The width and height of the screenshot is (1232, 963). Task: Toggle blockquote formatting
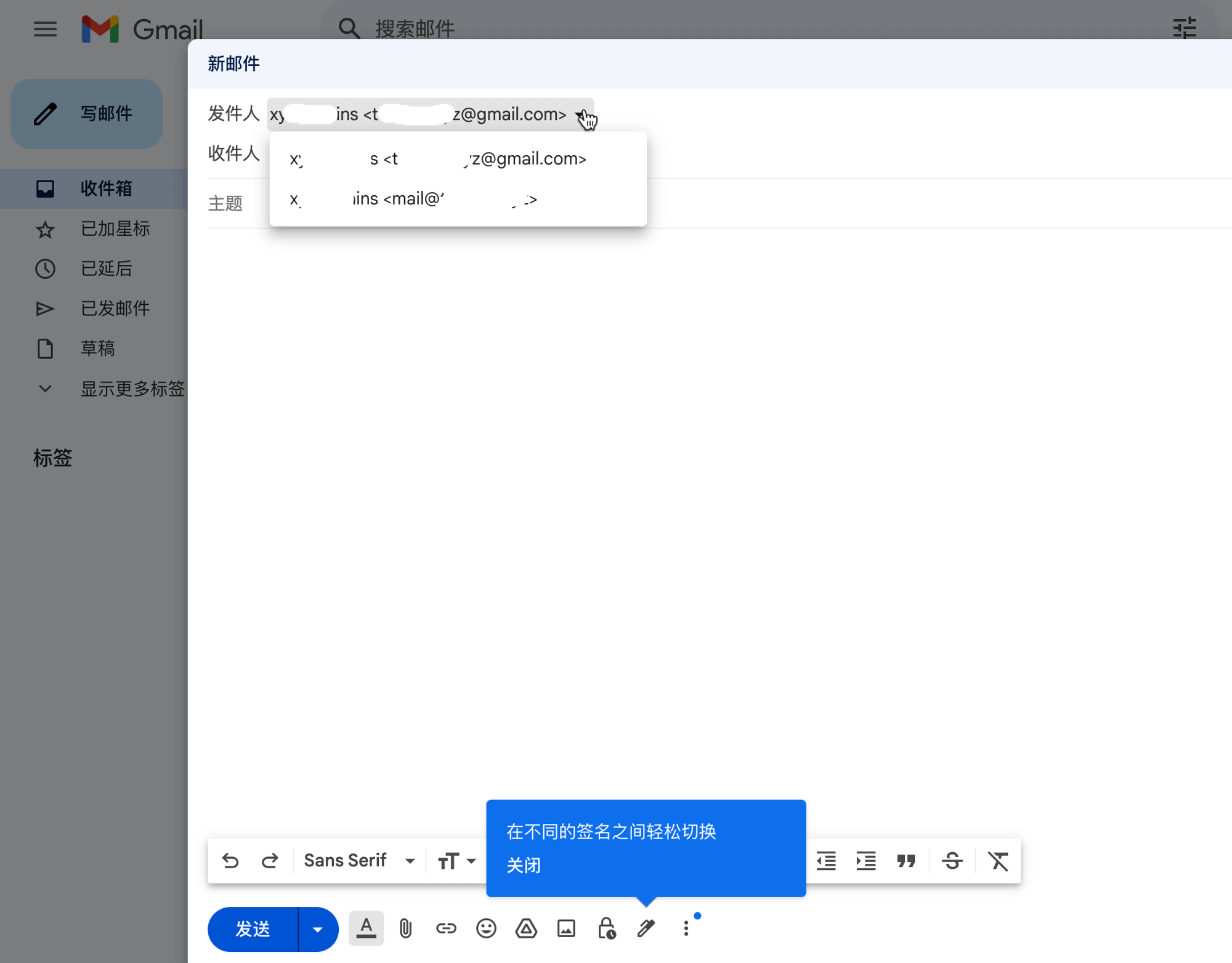click(x=906, y=861)
